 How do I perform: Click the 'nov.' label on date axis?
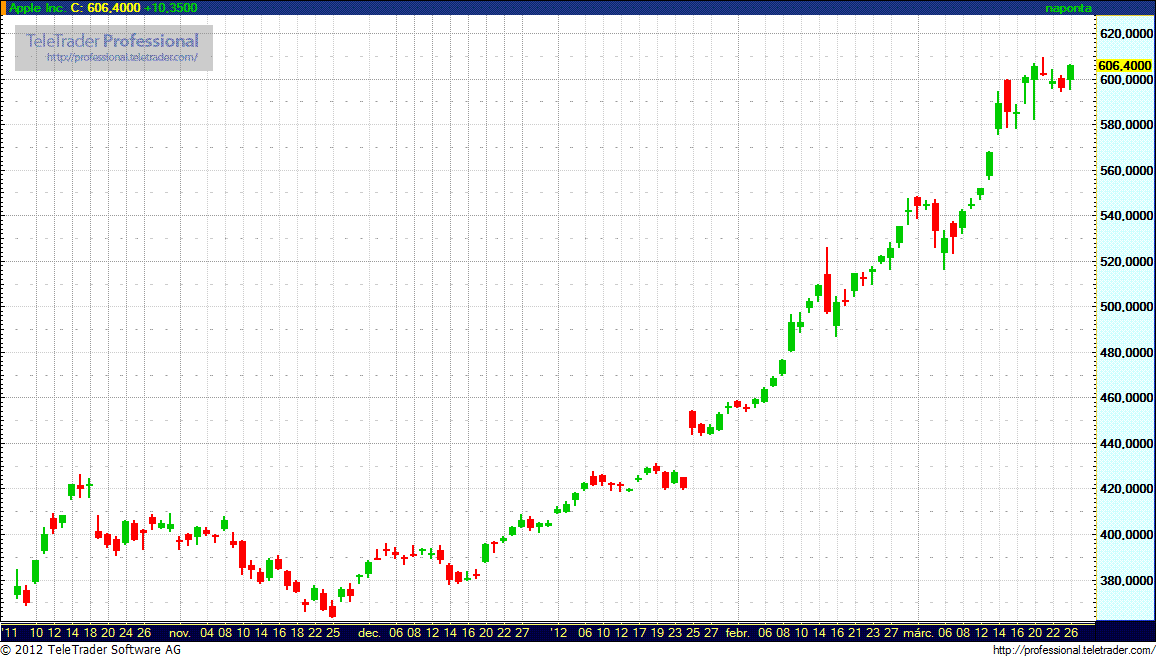coord(180,633)
